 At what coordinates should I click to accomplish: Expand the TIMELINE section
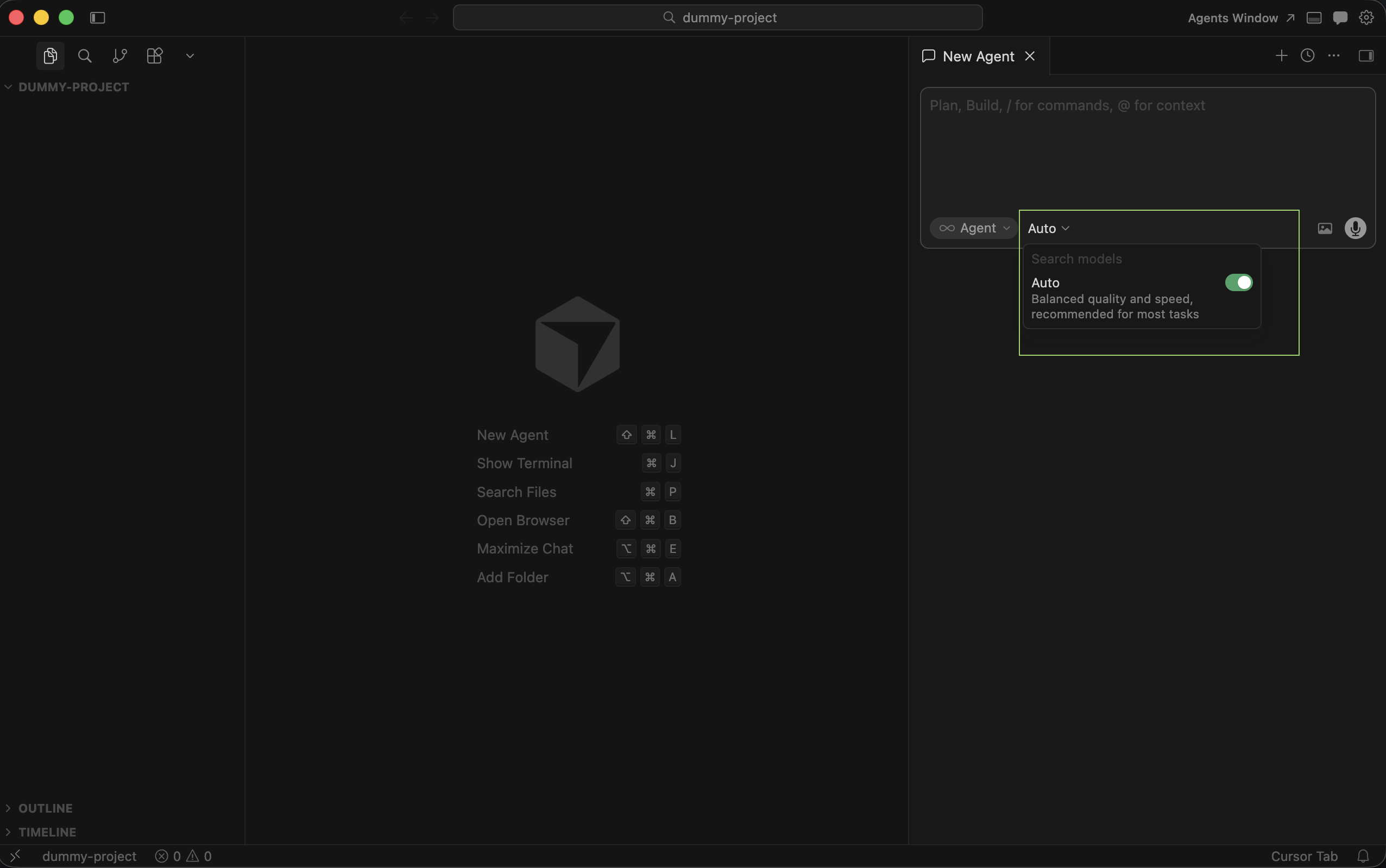click(x=47, y=832)
